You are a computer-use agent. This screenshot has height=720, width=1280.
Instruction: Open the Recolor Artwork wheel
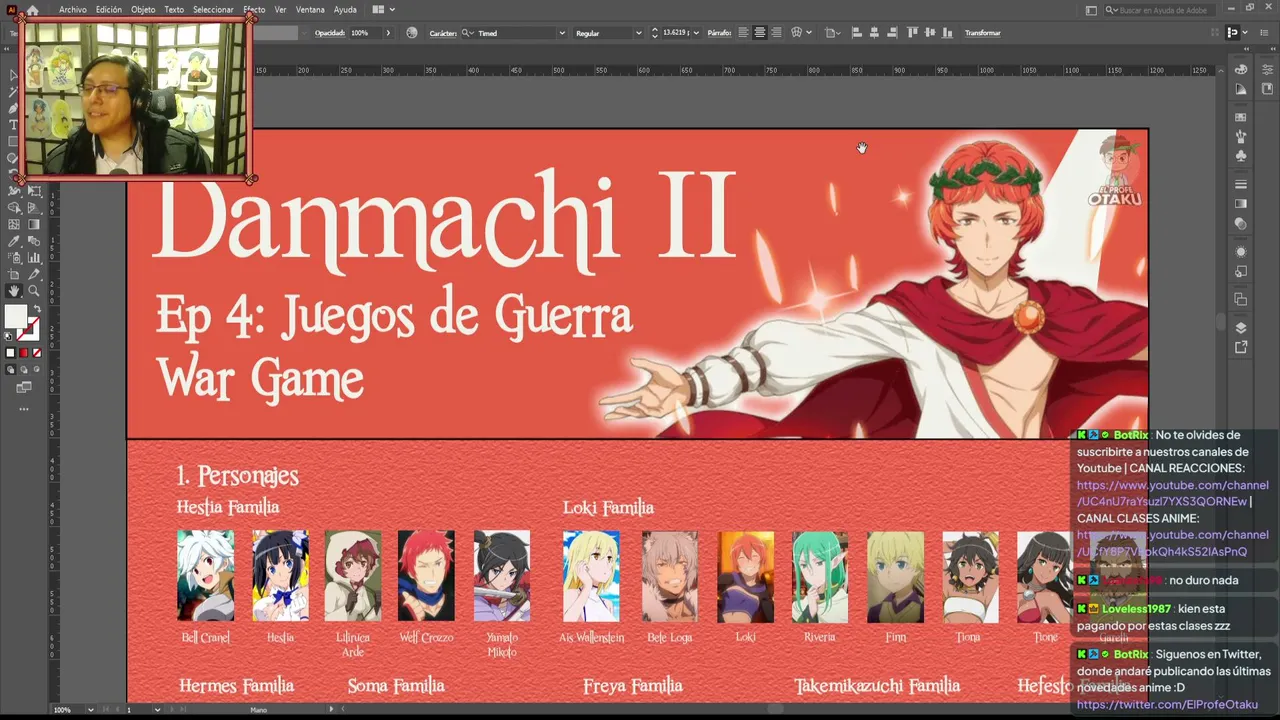[x=412, y=33]
